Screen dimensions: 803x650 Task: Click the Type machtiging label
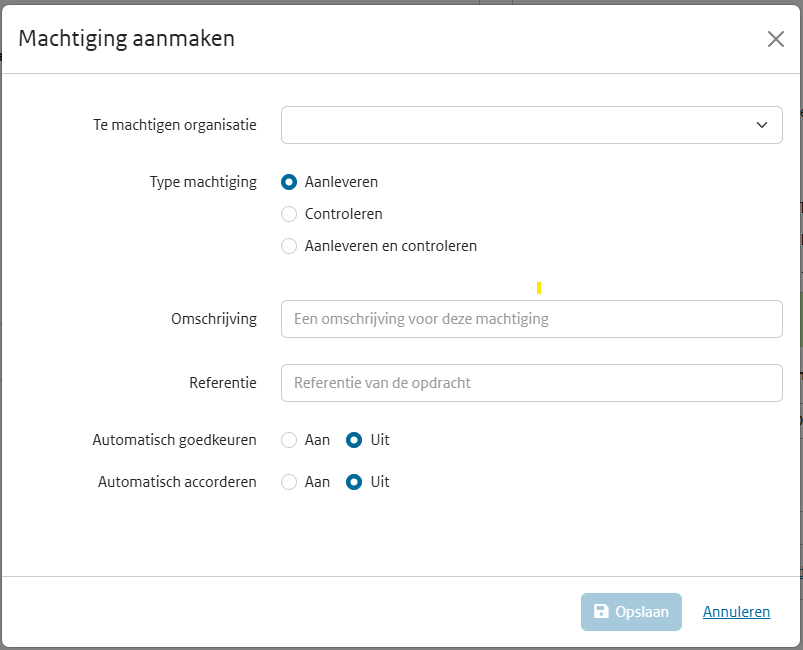[203, 182]
